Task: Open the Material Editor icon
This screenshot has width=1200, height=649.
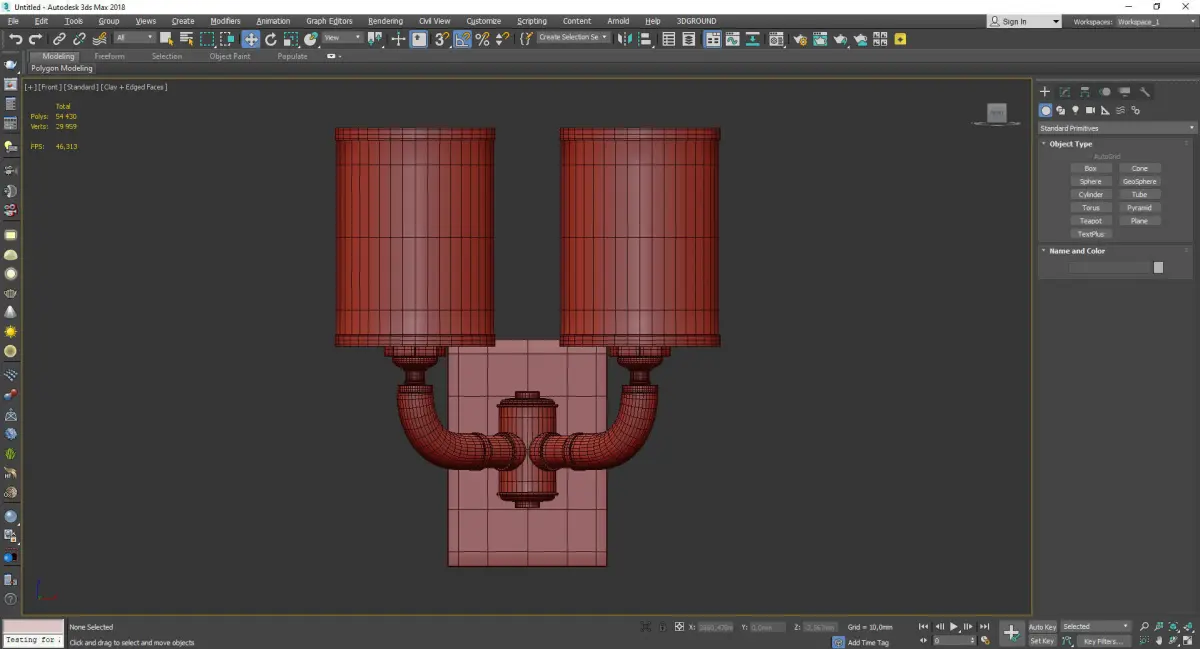Action: click(x=775, y=39)
